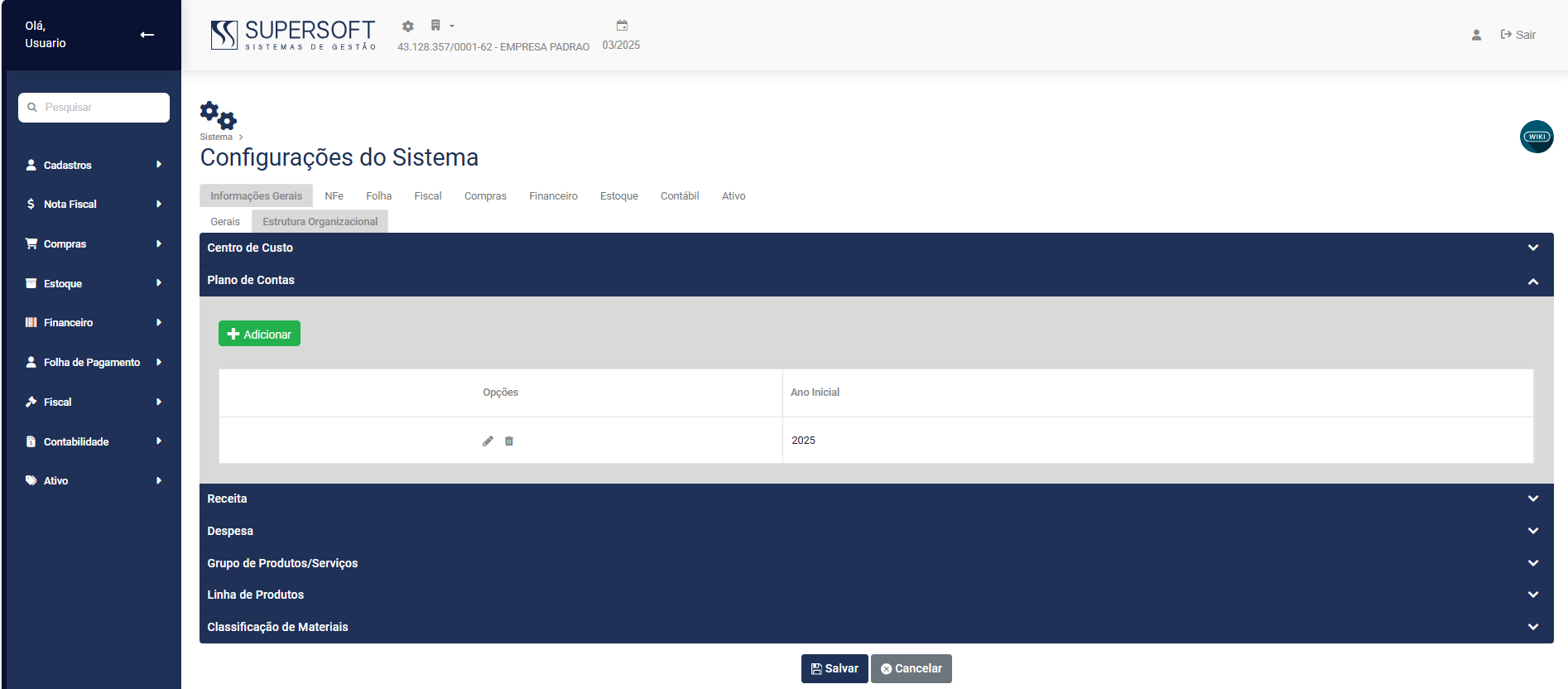Expand the Linha de Produtos section
The width and height of the screenshot is (1568, 689).
coord(876,595)
